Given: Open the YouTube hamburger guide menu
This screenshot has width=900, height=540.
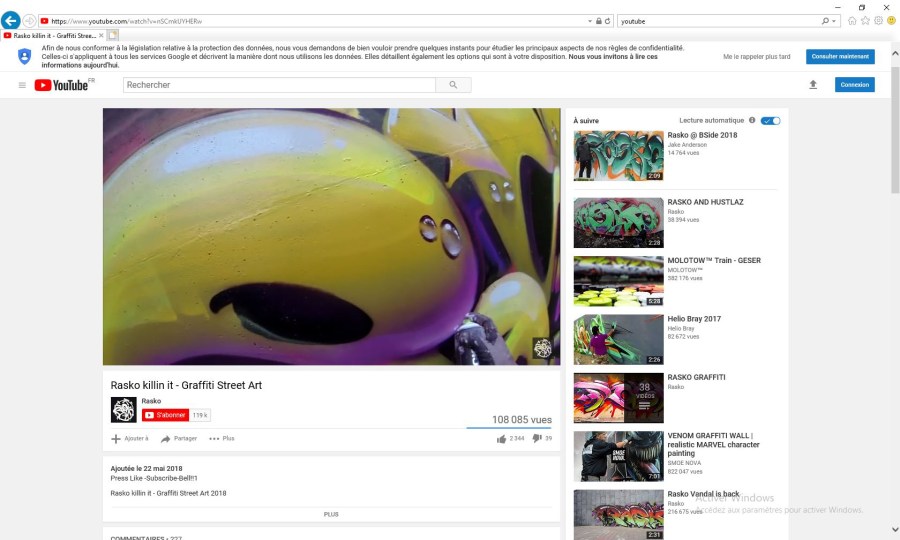Looking at the screenshot, I should 22,85.
